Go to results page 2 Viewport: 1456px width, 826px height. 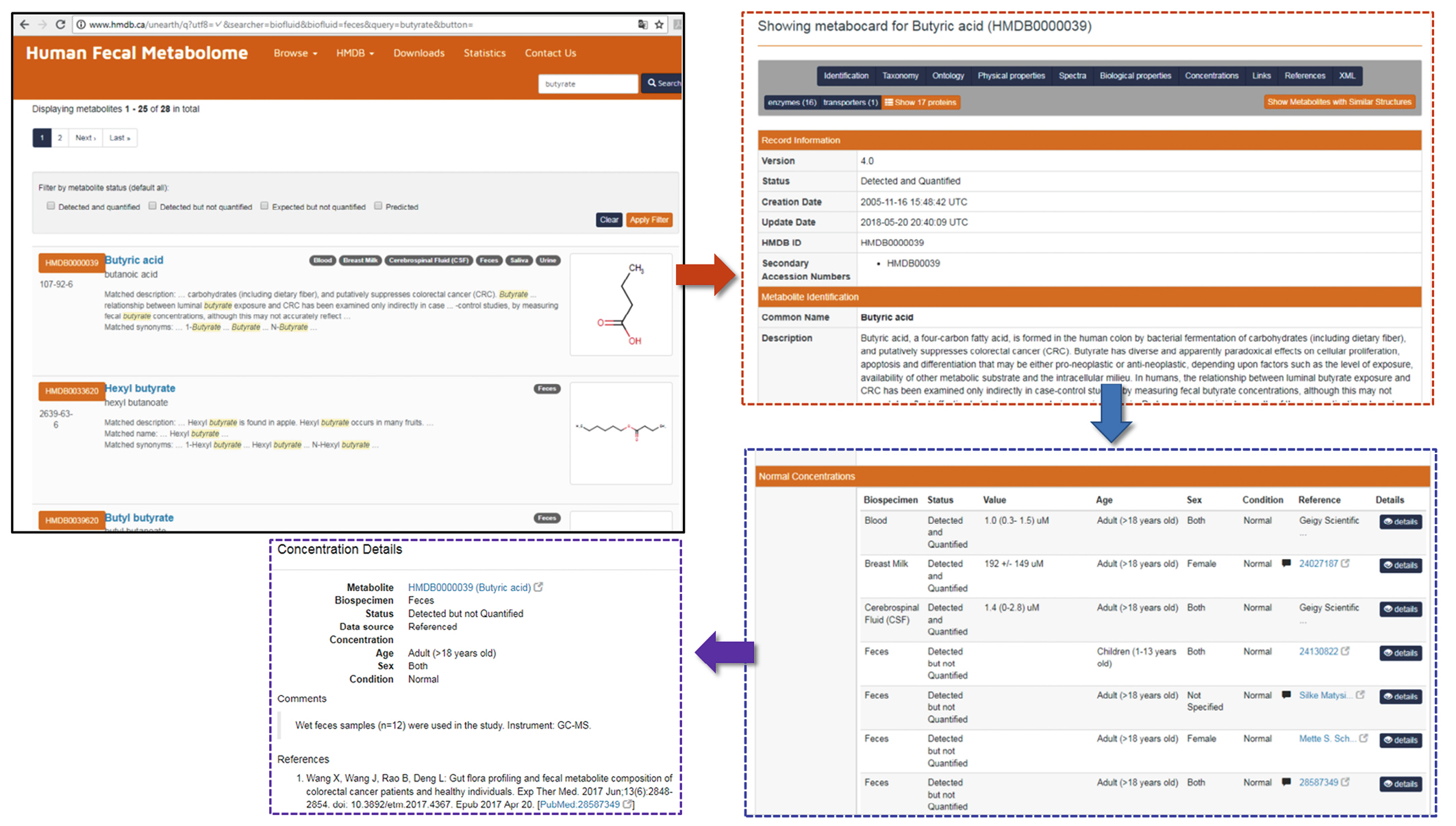(x=60, y=138)
